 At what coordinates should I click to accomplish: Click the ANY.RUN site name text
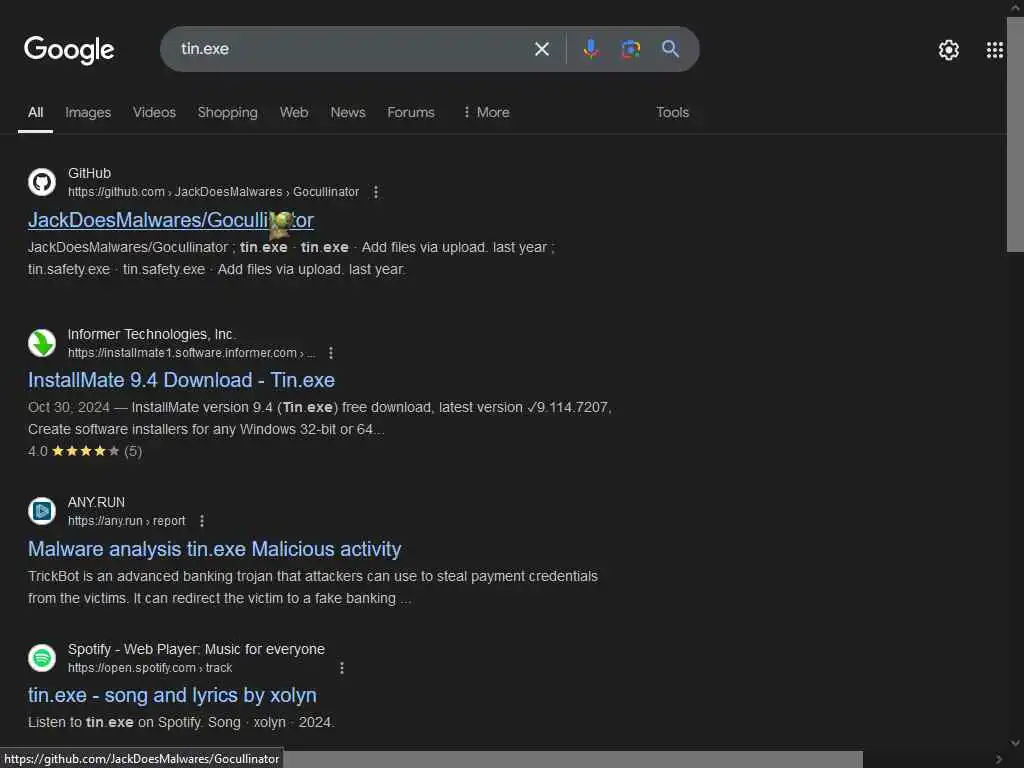click(96, 502)
